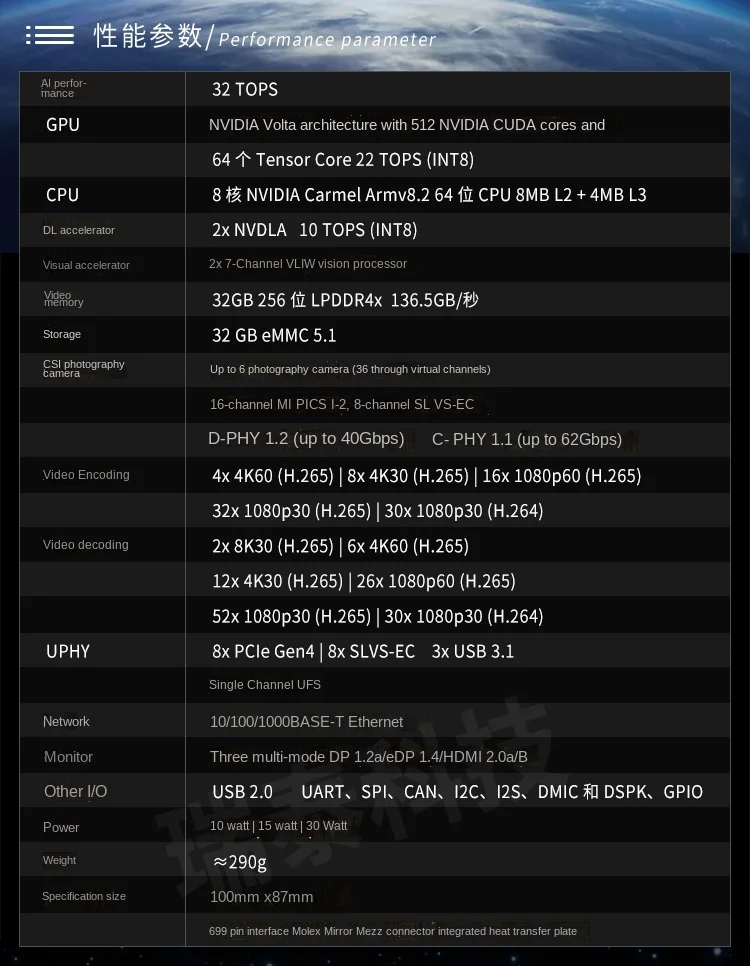
Task: Click the Video decoding label
Action: point(86,545)
